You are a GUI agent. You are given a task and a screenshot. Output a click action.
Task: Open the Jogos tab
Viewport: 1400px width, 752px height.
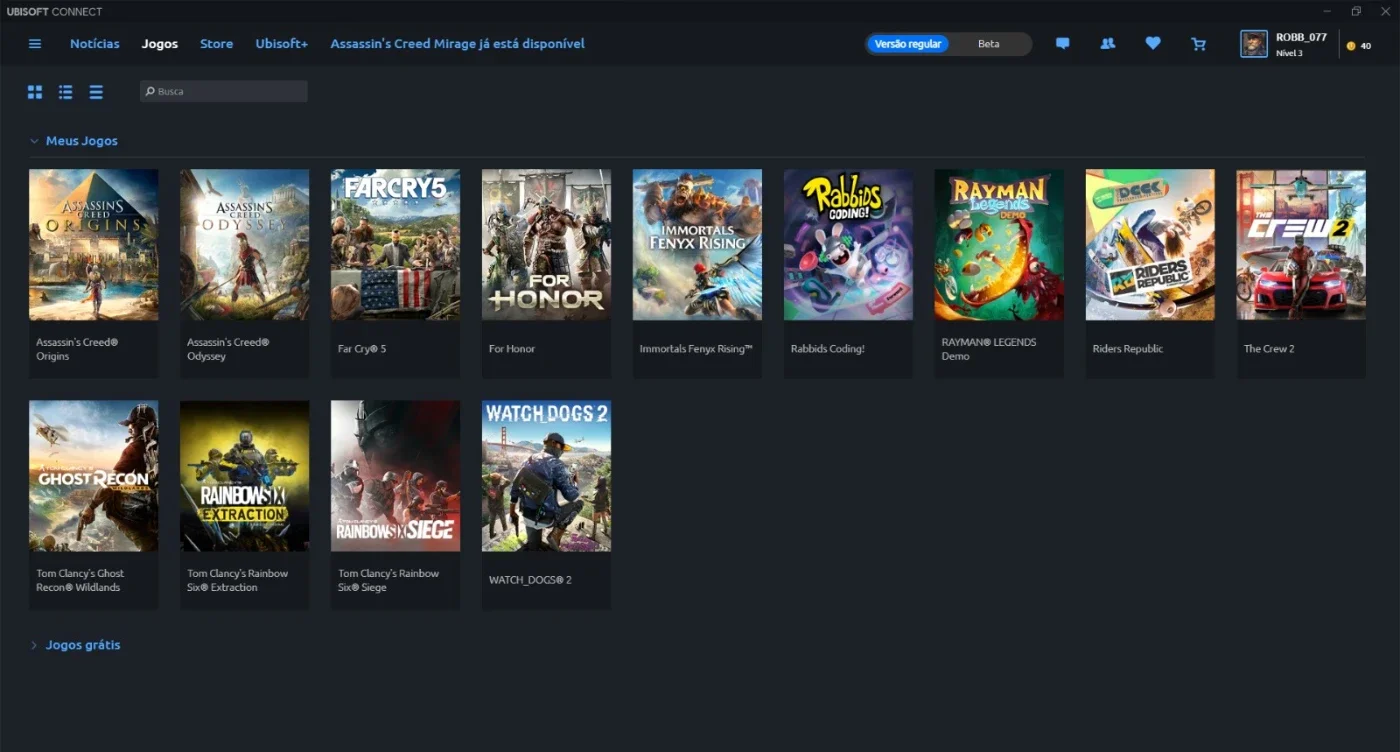coord(160,44)
